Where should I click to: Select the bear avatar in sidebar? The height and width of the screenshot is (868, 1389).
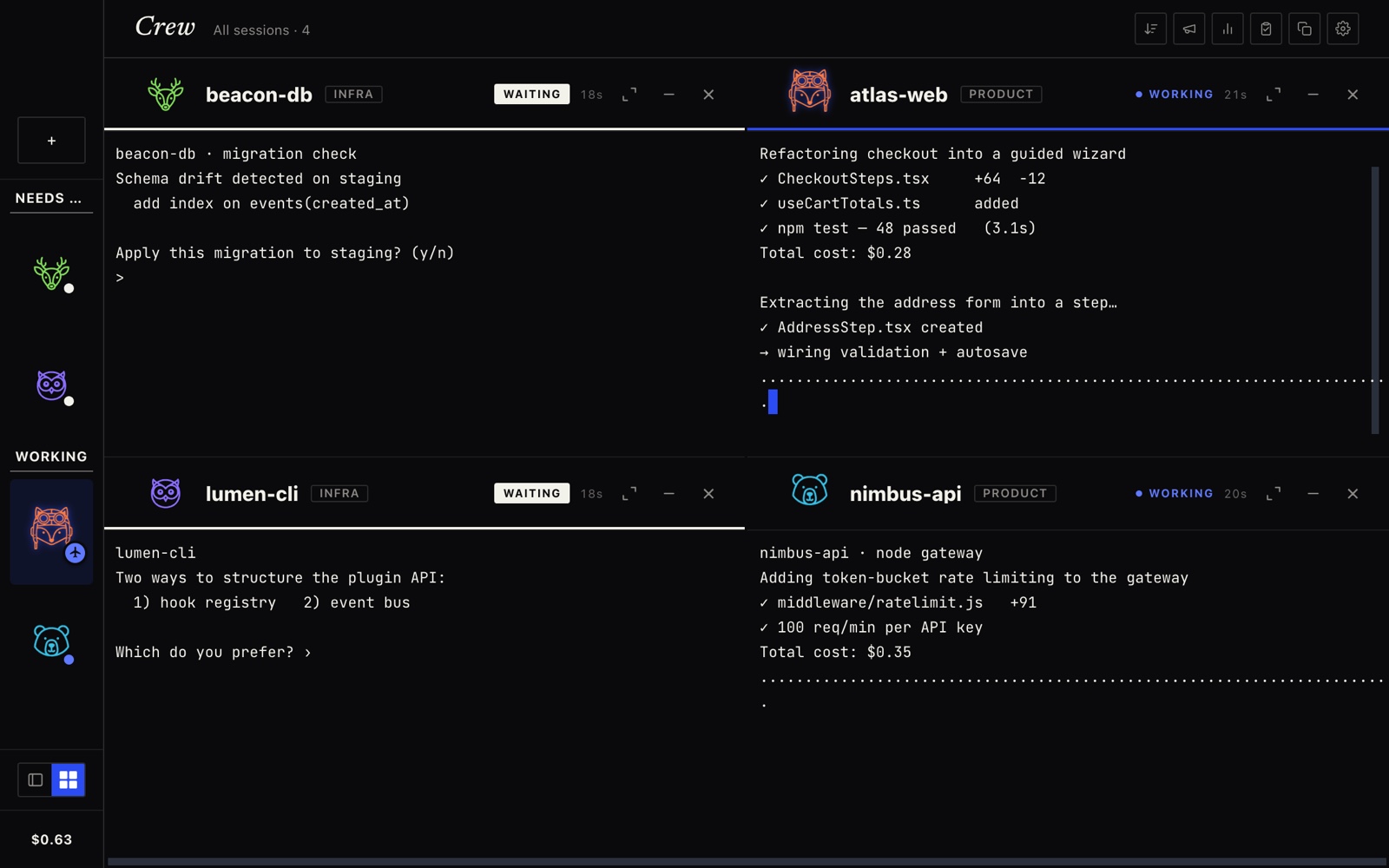51,642
